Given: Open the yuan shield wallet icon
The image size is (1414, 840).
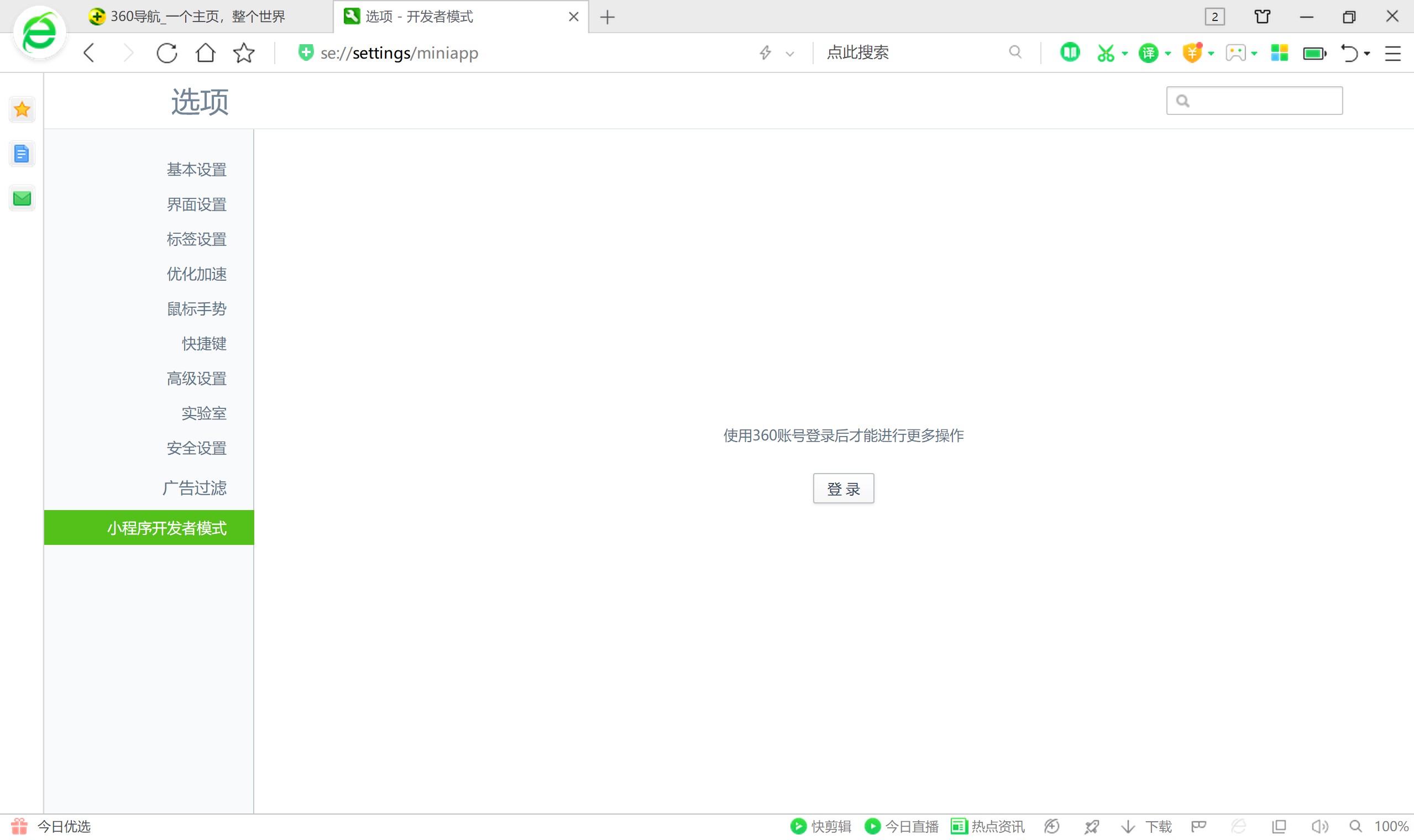Looking at the screenshot, I should click(x=1192, y=53).
